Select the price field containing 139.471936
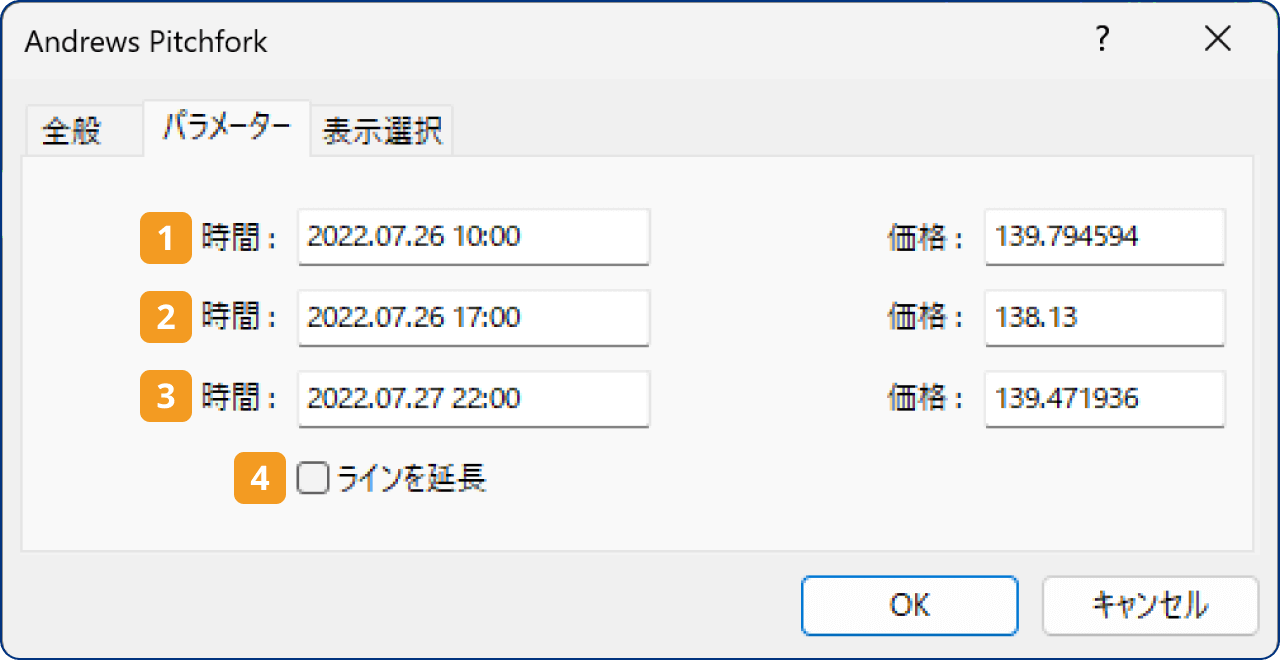The height and width of the screenshot is (660, 1280). (x=1104, y=398)
